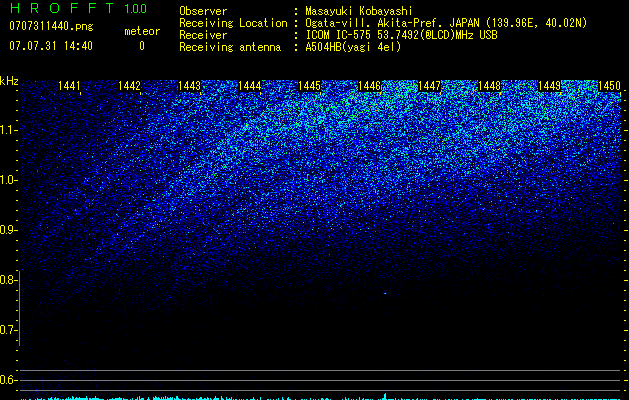
Task: Select the observer name Masayuki Kobayashi
Action: click(359, 11)
